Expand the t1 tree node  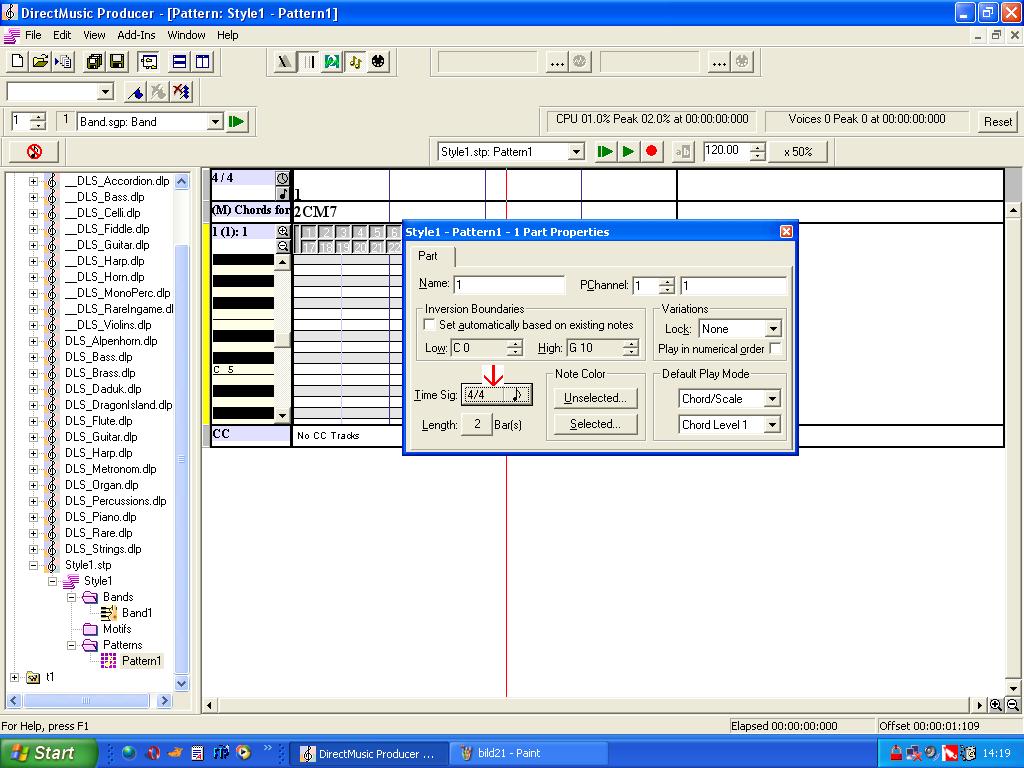tap(15, 677)
